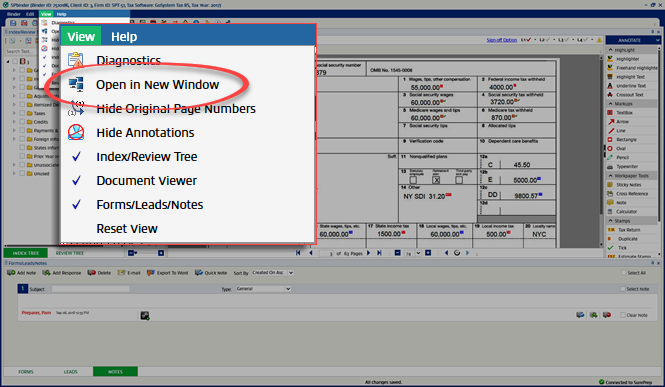This screenshot has height=387, width=665.
Task: Toggle the L1 sign-off checkmark
Action: [x=528, y=40]
